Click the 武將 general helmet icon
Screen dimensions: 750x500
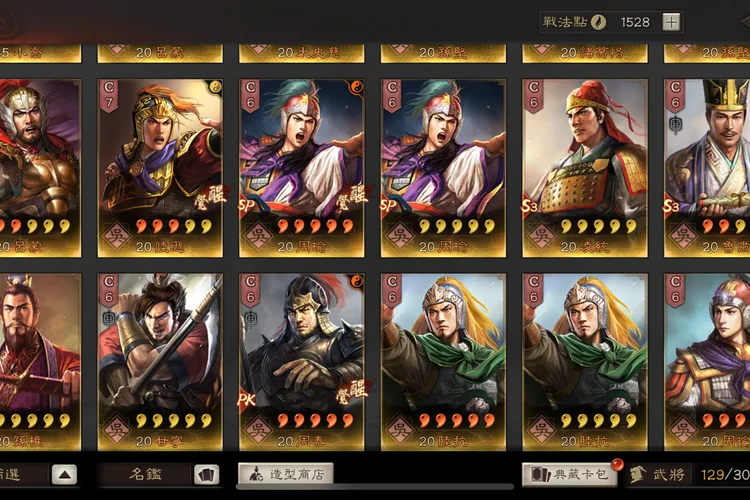(637, 475)
